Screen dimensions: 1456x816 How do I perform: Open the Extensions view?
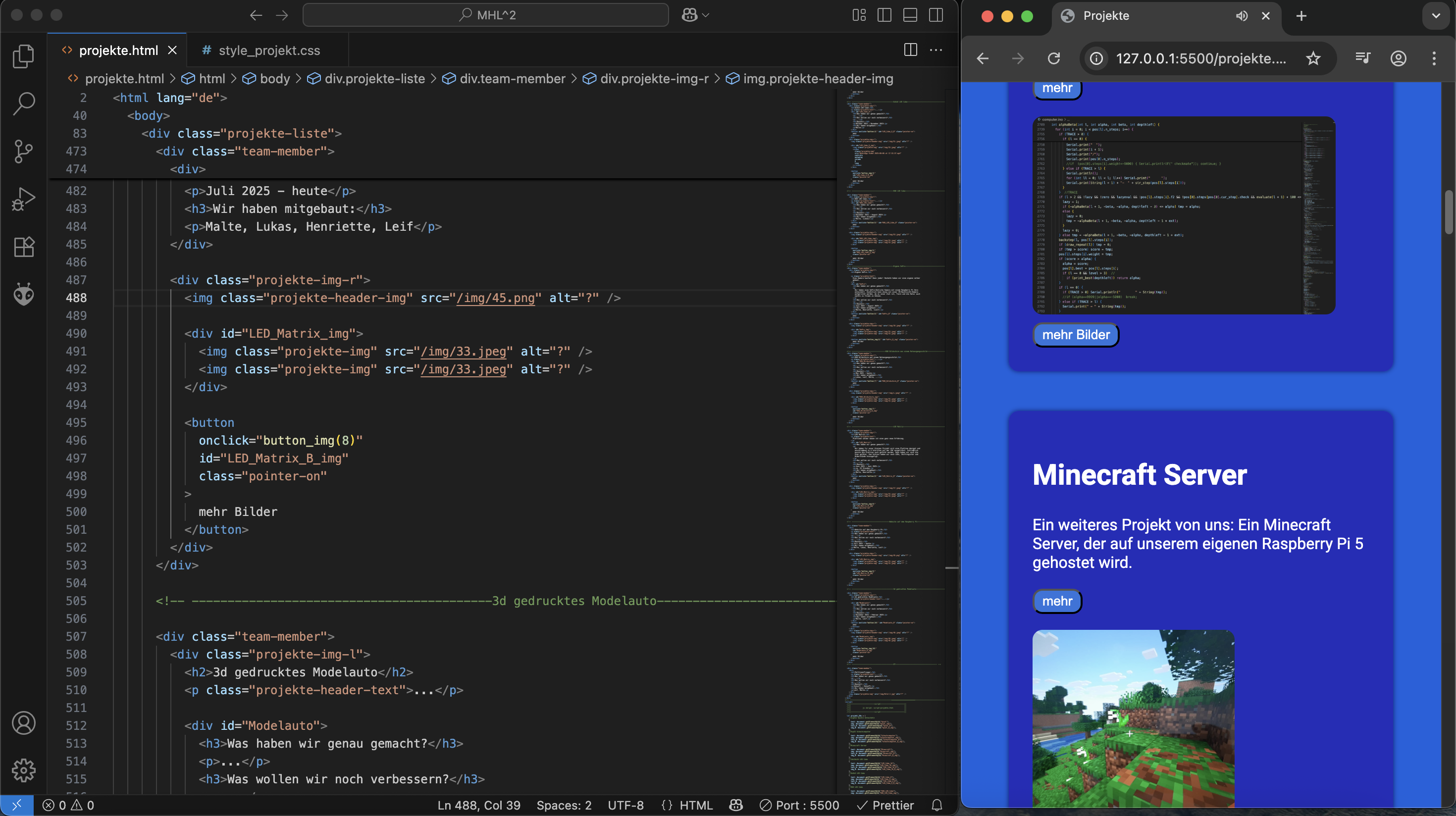[23, 247]
